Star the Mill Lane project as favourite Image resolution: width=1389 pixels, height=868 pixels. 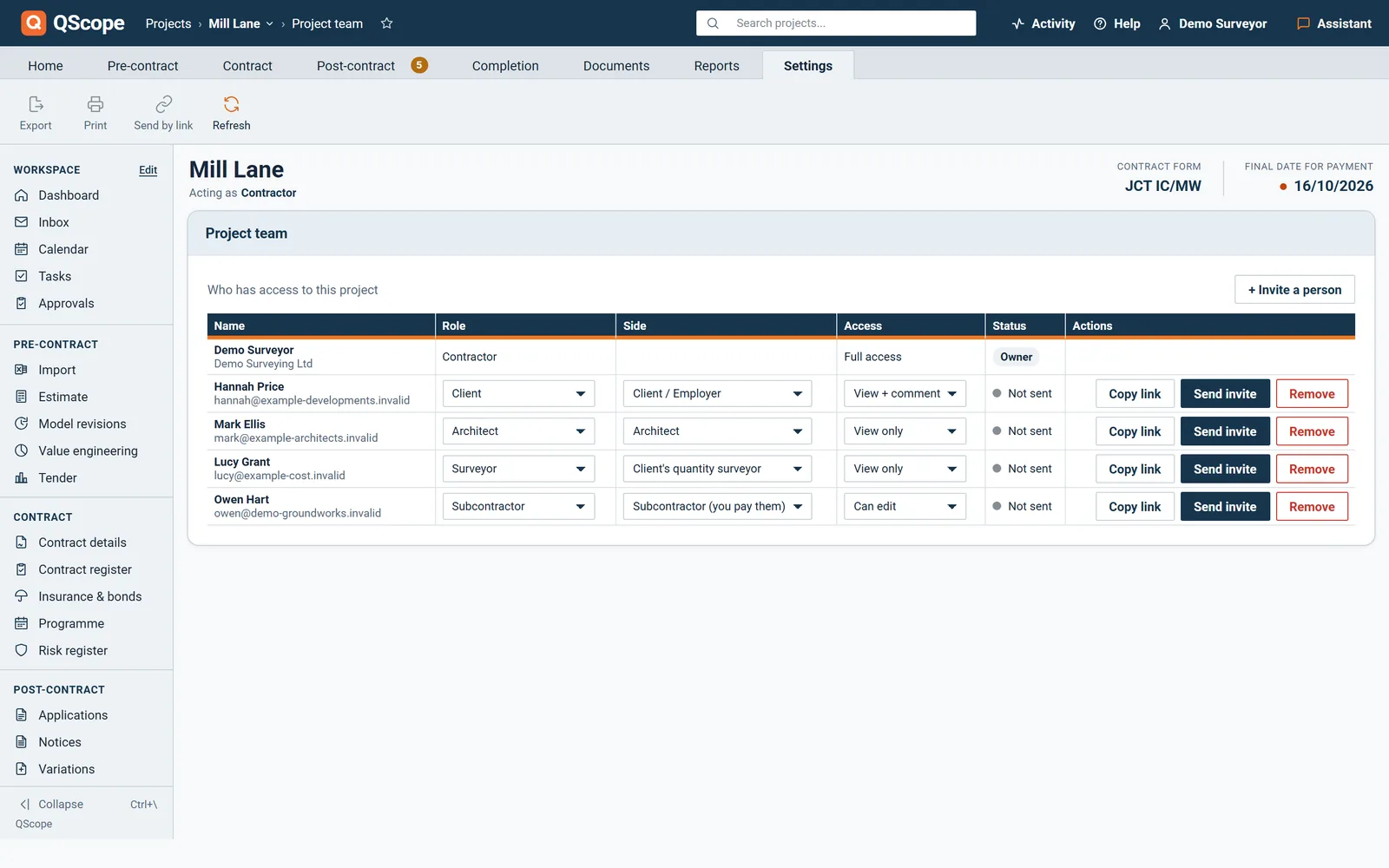click(x=387, y=23)
